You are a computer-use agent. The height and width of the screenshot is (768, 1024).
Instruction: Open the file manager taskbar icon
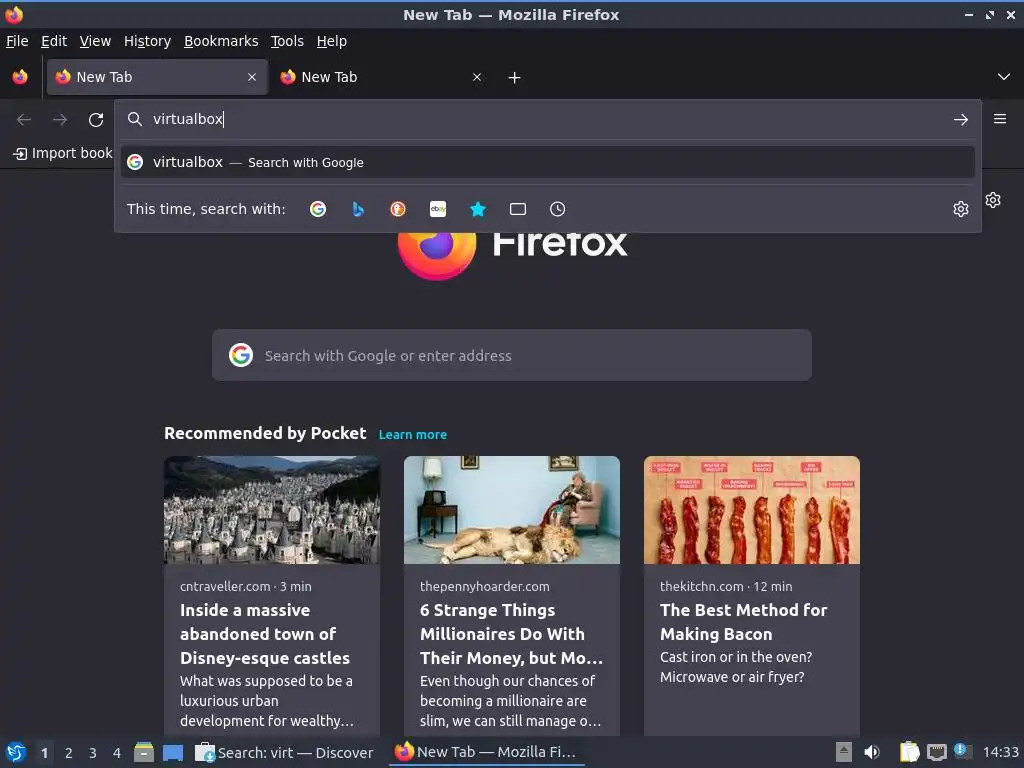pos(144,752)
